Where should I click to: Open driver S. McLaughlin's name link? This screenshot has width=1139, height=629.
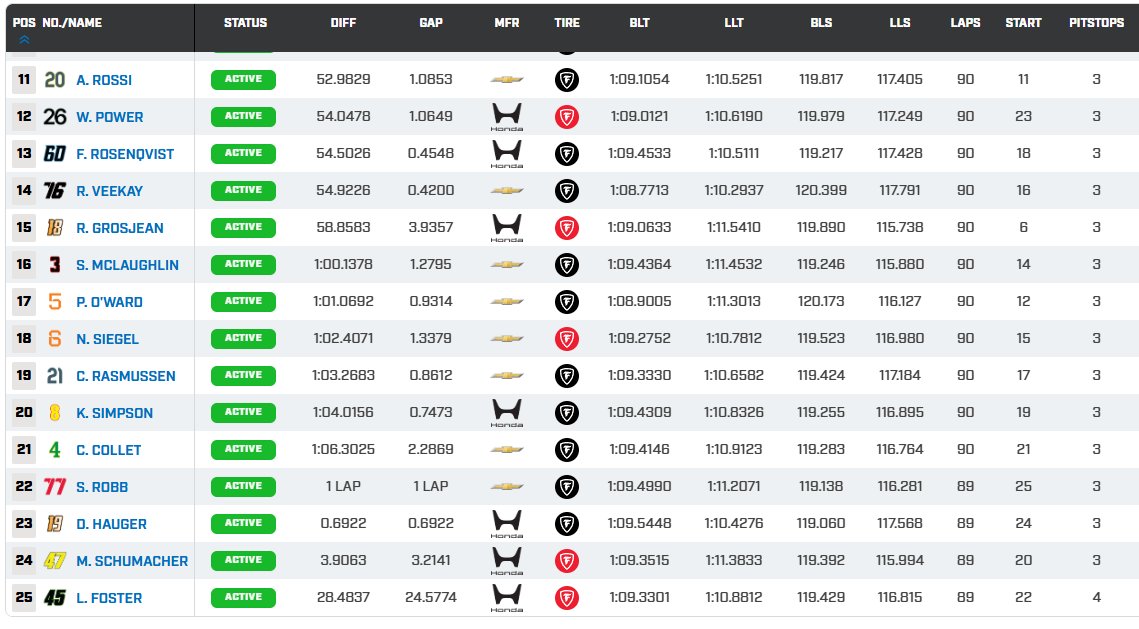pyautogui.click(x=127, y=265)
